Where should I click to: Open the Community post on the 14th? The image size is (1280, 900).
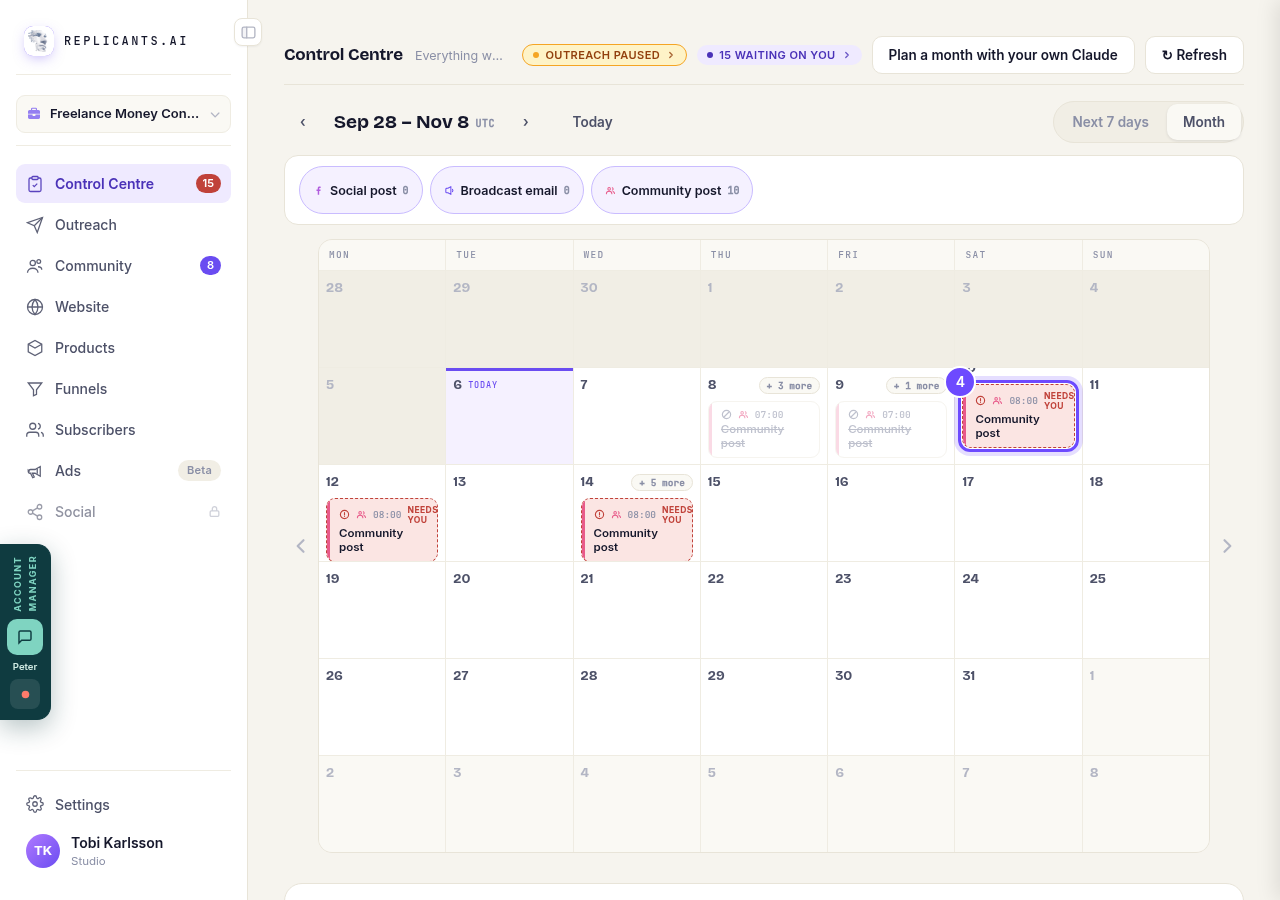pyautogui.click(x=637, y=530)
